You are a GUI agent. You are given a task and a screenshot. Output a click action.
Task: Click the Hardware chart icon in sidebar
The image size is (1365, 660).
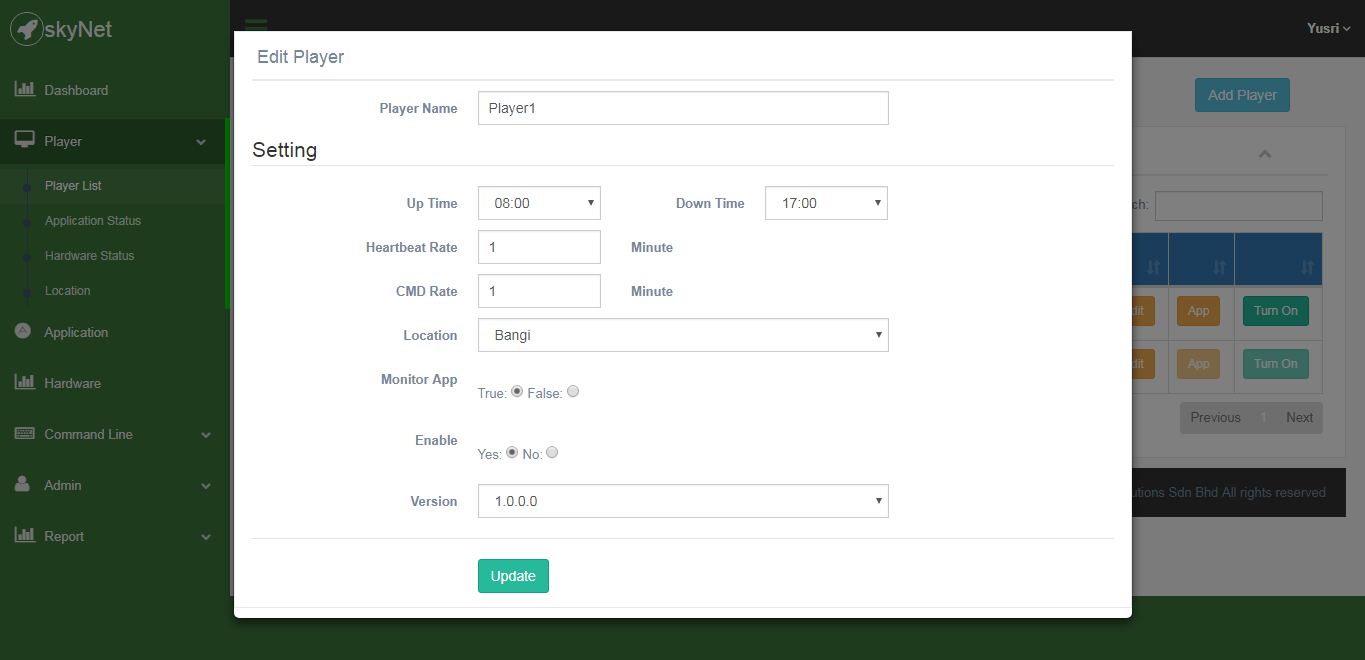click(x=25, y=383)
